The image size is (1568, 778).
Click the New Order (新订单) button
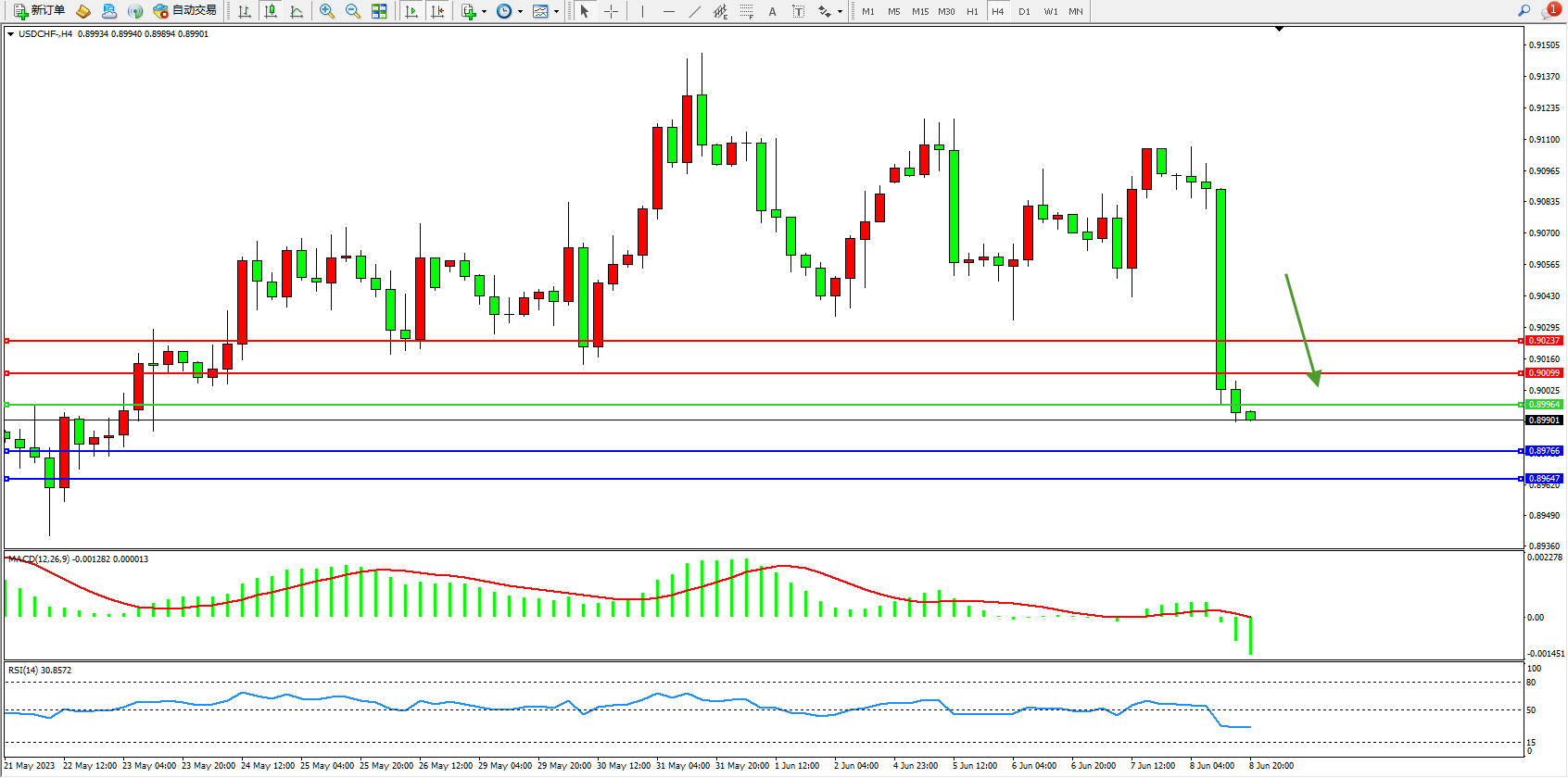[x=39, y=11]
